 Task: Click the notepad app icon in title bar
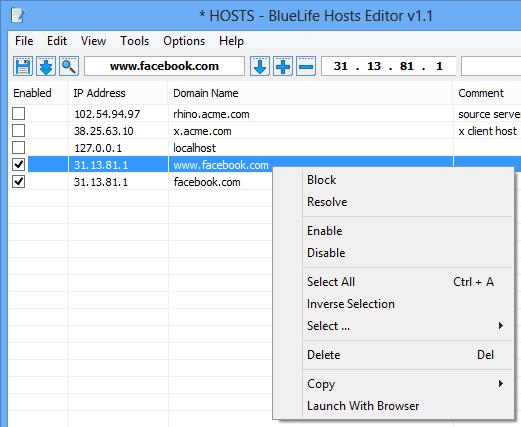(x=18, y=15)
